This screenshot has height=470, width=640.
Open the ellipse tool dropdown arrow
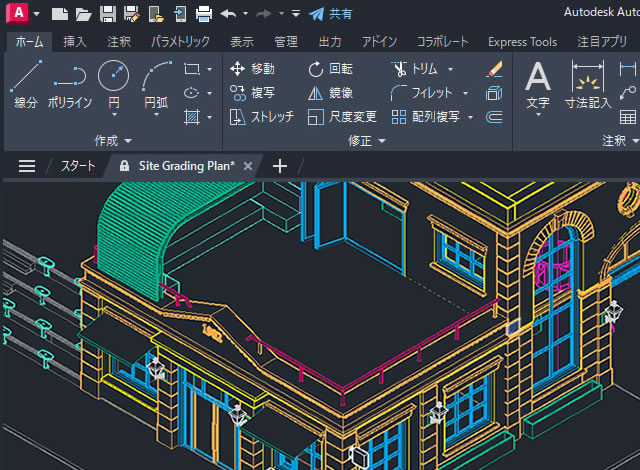pos(209,93)
